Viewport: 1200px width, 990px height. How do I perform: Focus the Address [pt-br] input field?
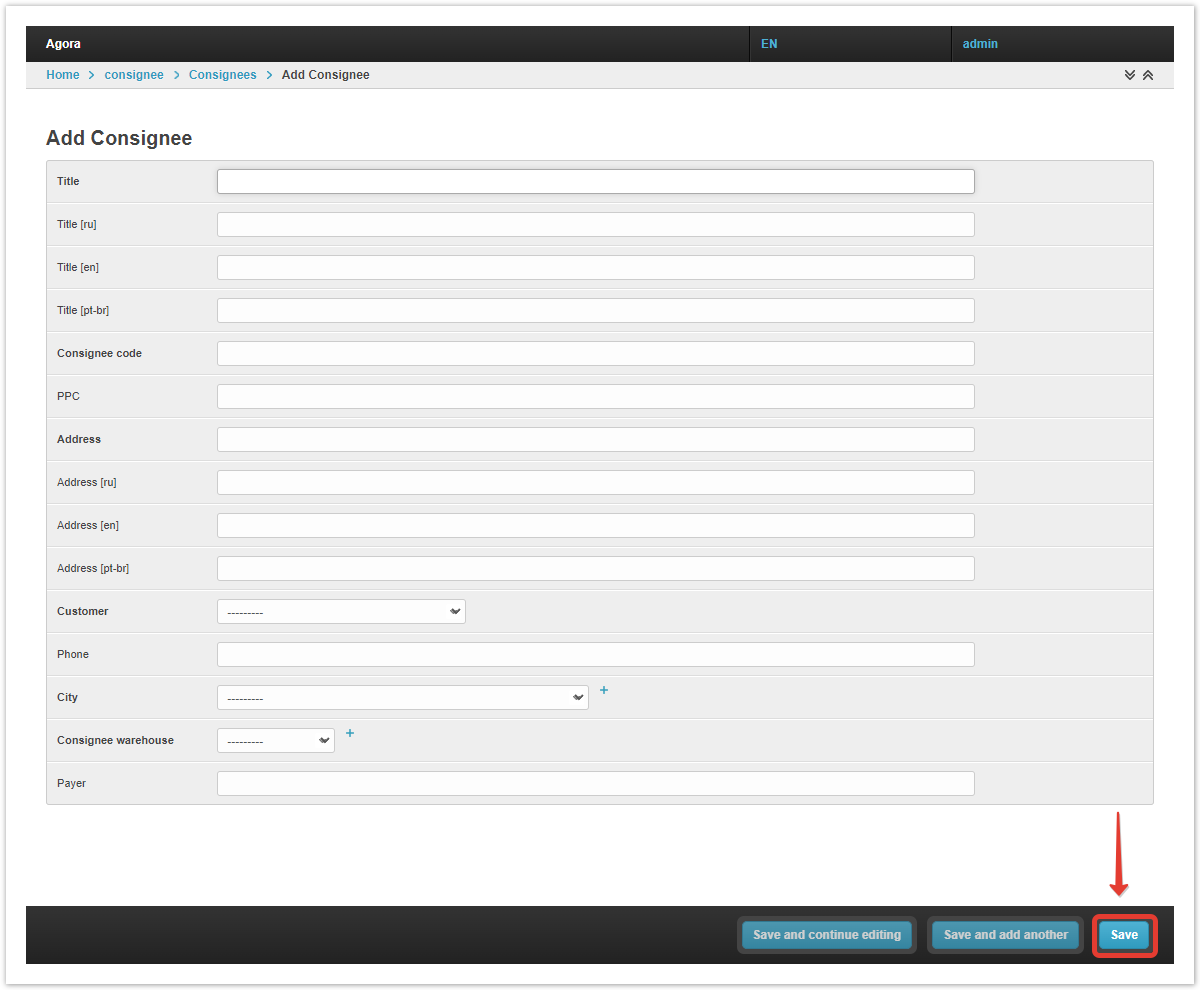click(596, 568)
